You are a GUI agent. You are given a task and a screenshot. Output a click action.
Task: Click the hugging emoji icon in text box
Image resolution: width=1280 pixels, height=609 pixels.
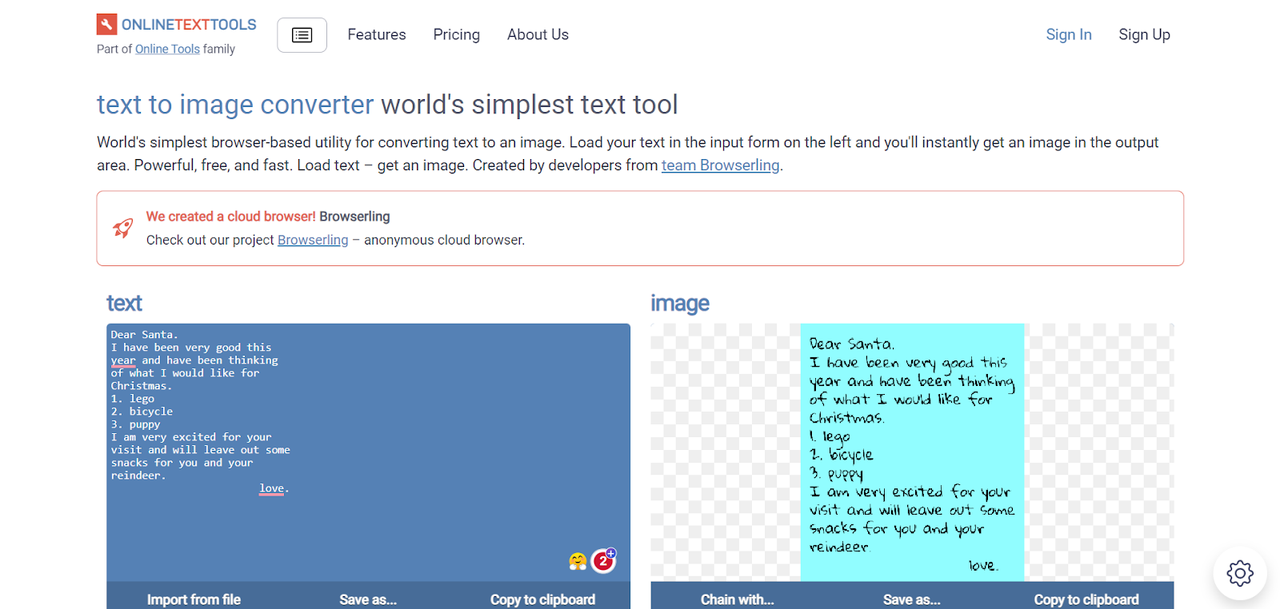click(578, 561)
